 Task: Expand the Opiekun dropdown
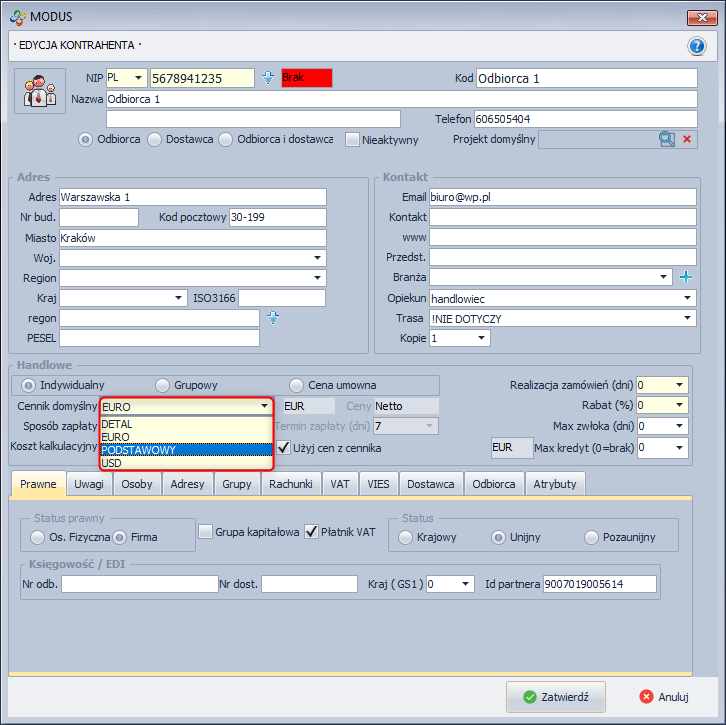click(687, 298)
